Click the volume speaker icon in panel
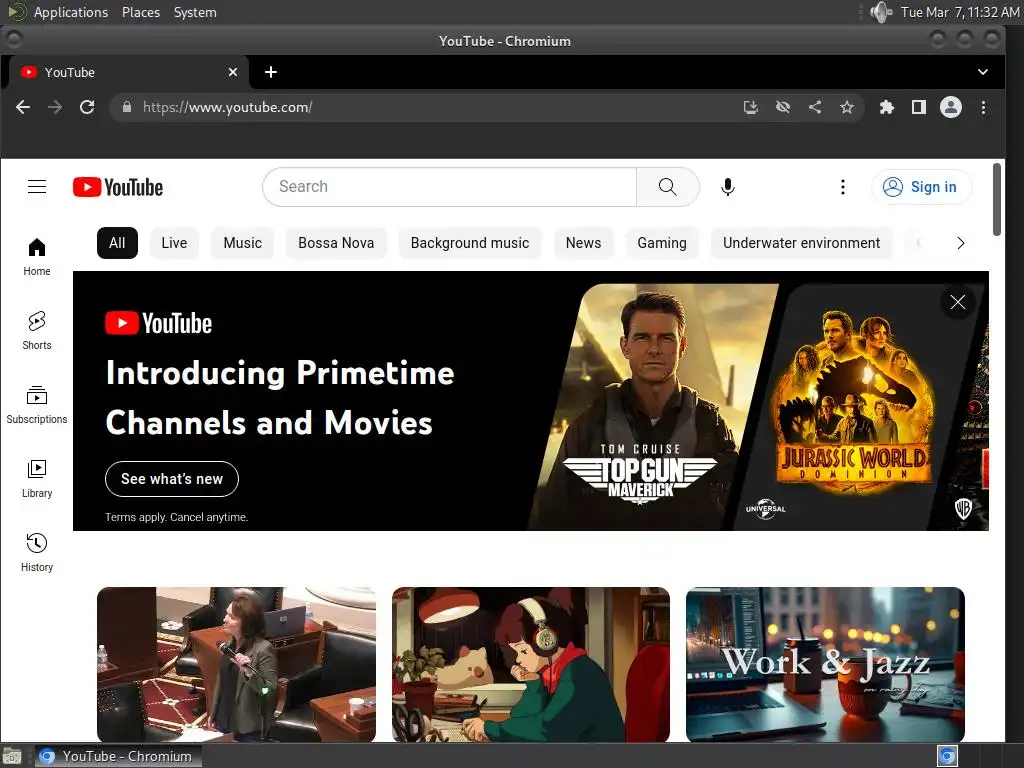This screenshot has width=1024, height=768. click(882, 12)
